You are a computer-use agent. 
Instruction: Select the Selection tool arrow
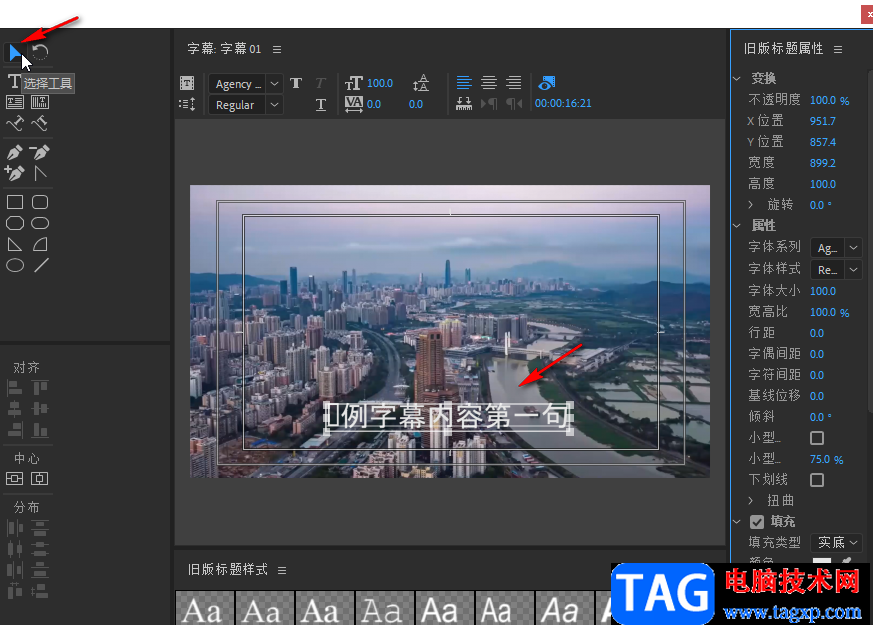(15, 52)
